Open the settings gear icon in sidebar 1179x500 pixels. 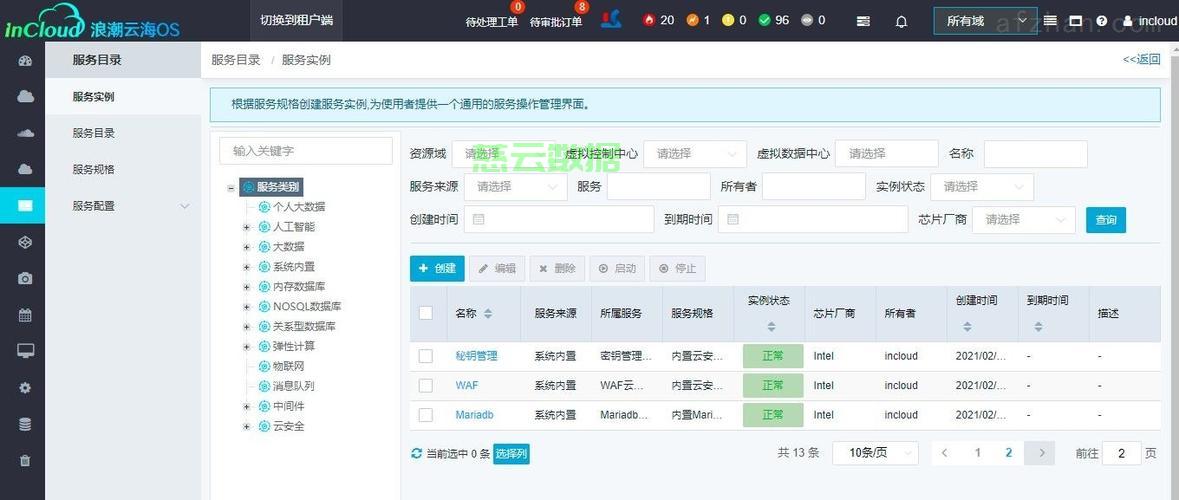25,388
